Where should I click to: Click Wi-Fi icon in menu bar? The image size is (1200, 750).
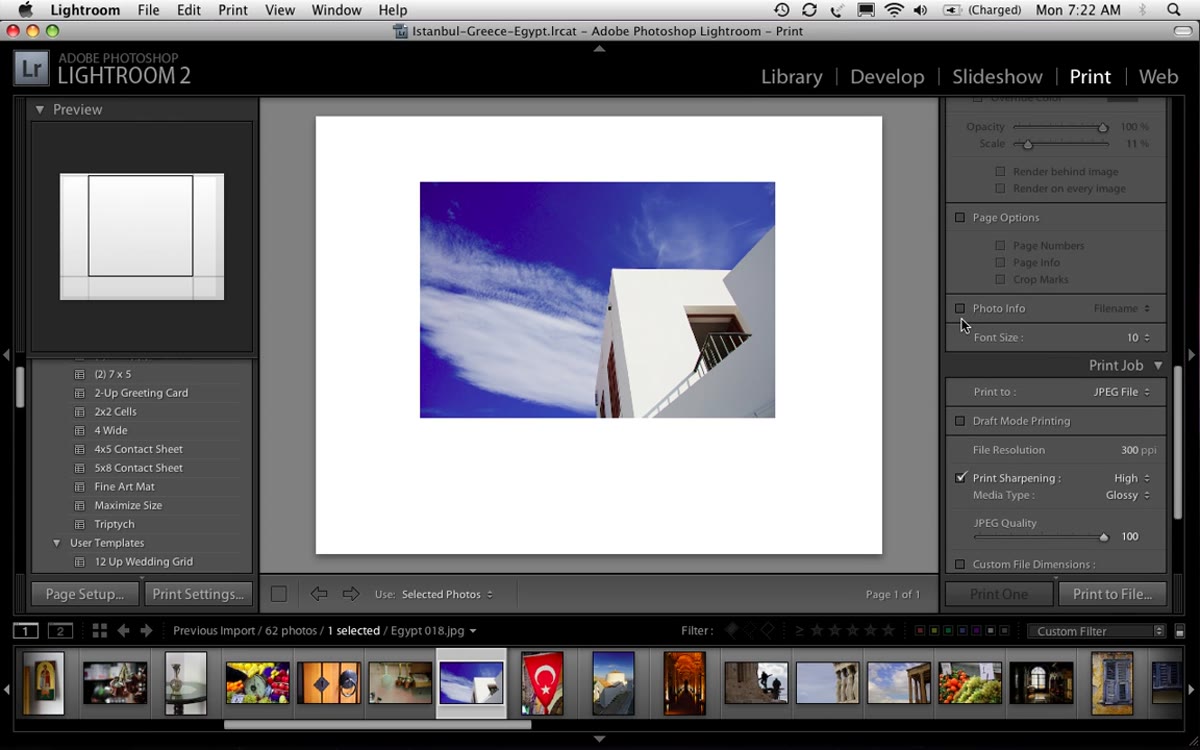click(894, 10)
